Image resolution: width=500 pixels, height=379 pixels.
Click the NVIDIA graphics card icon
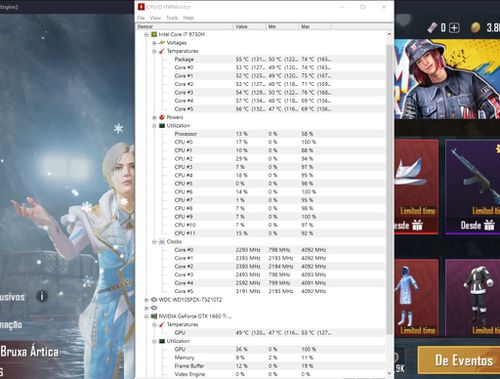[154, 316]
